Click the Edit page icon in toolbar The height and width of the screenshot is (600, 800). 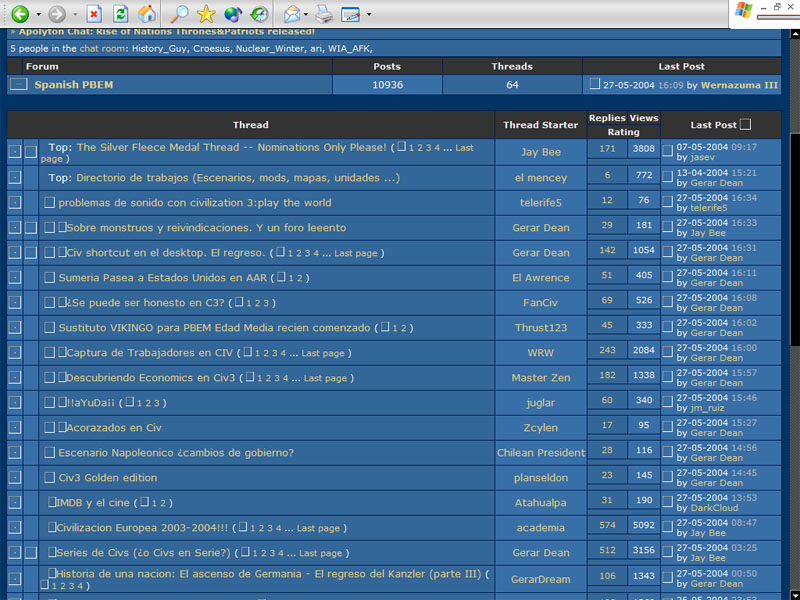351,14
